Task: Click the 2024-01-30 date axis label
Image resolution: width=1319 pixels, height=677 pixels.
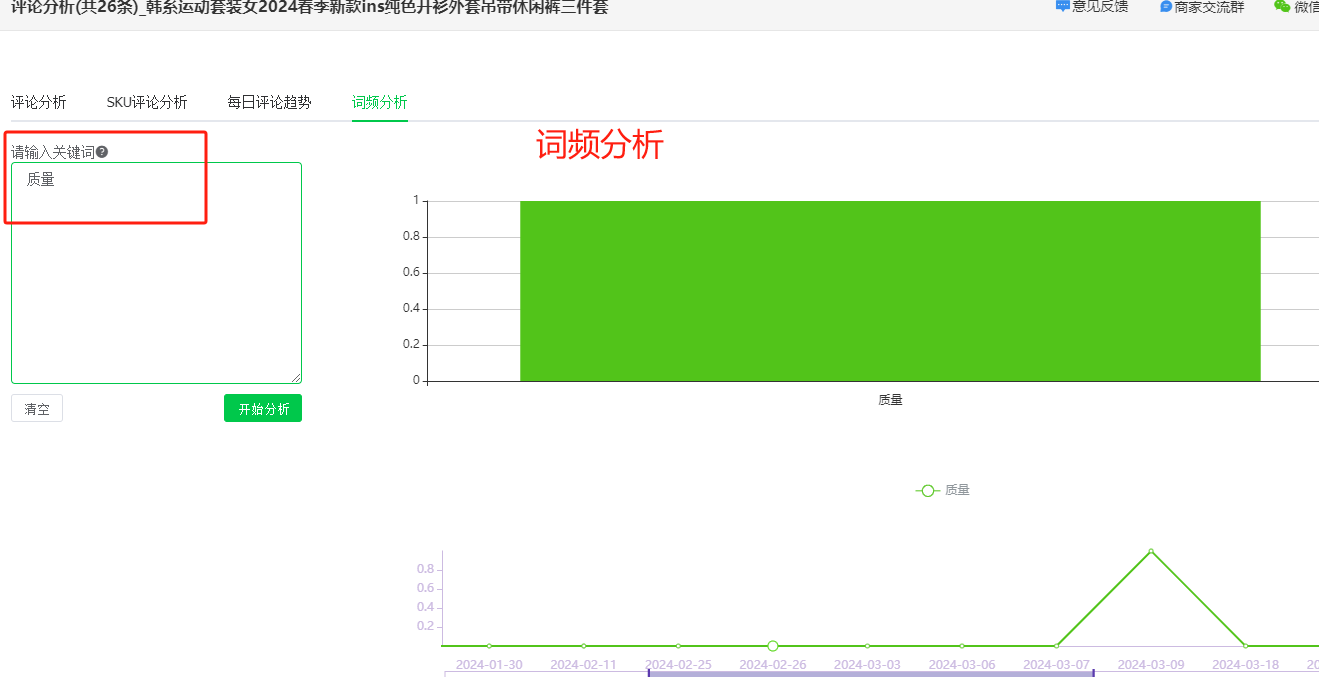Action: (x=489, y=663)
